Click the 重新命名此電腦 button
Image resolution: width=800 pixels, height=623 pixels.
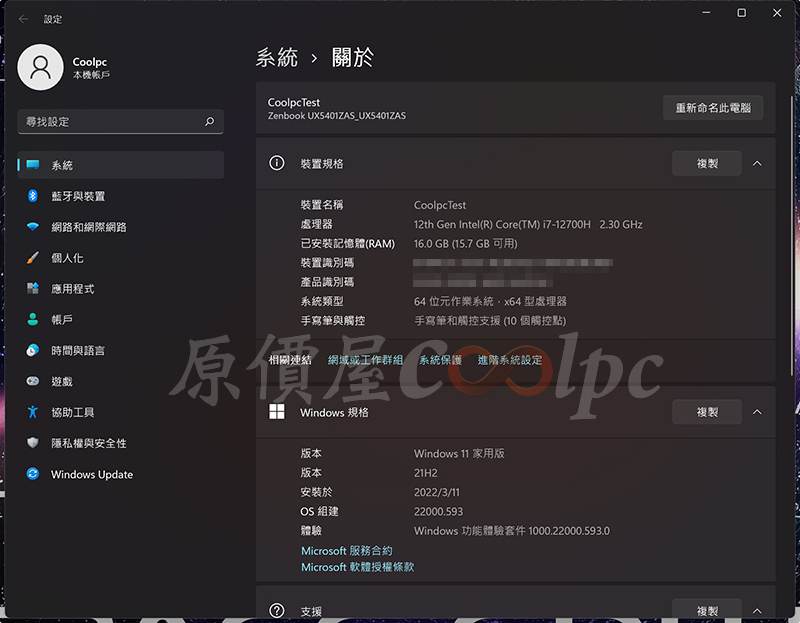click(713, 108)
